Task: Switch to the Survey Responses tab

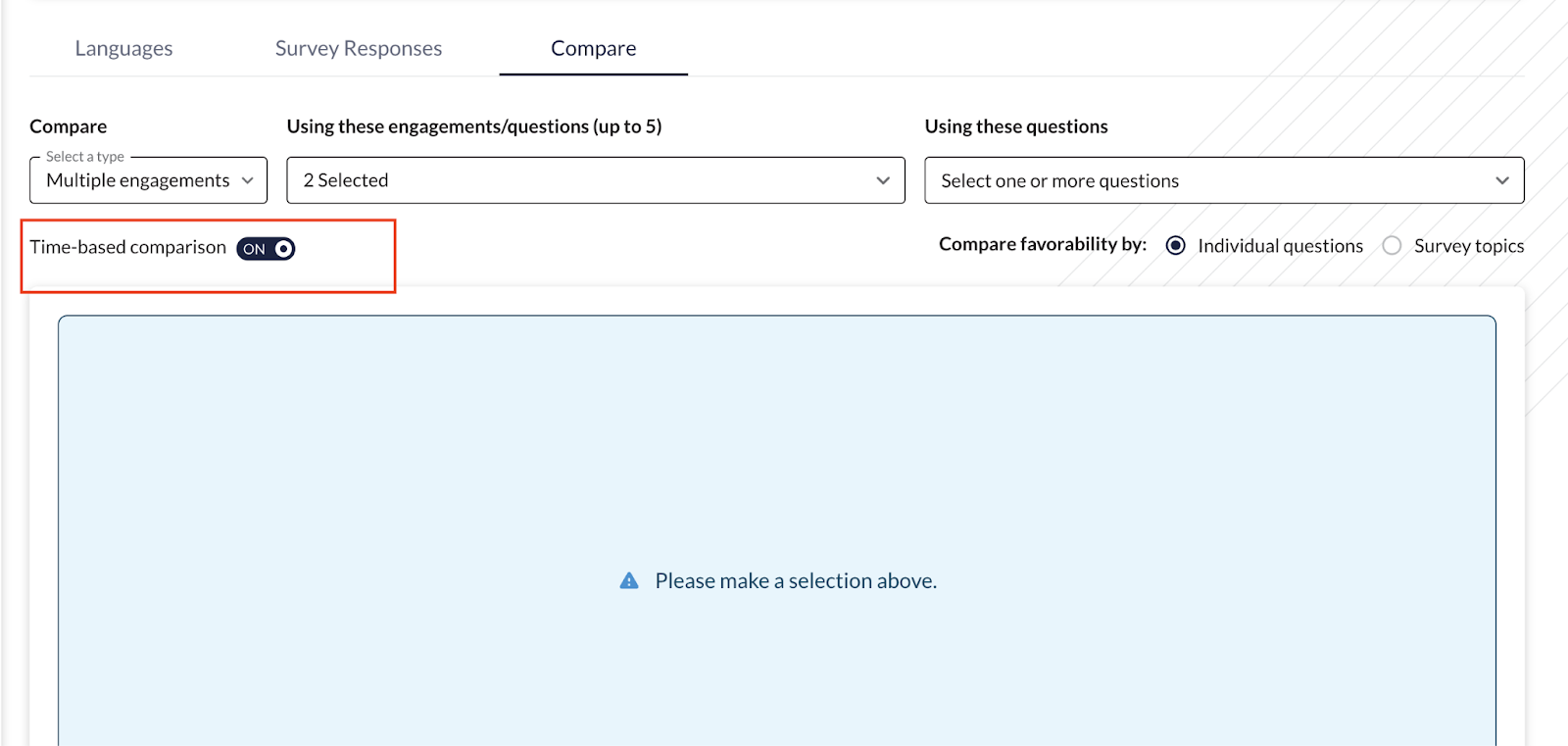Action: (x=359, y=48)
